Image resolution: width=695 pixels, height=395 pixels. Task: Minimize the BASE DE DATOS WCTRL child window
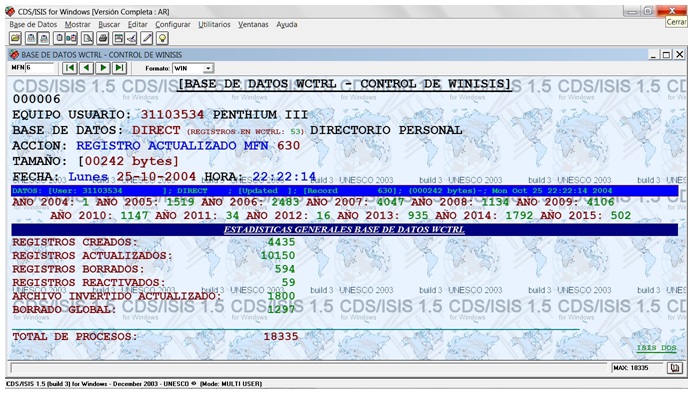click(x=653, y=55)
